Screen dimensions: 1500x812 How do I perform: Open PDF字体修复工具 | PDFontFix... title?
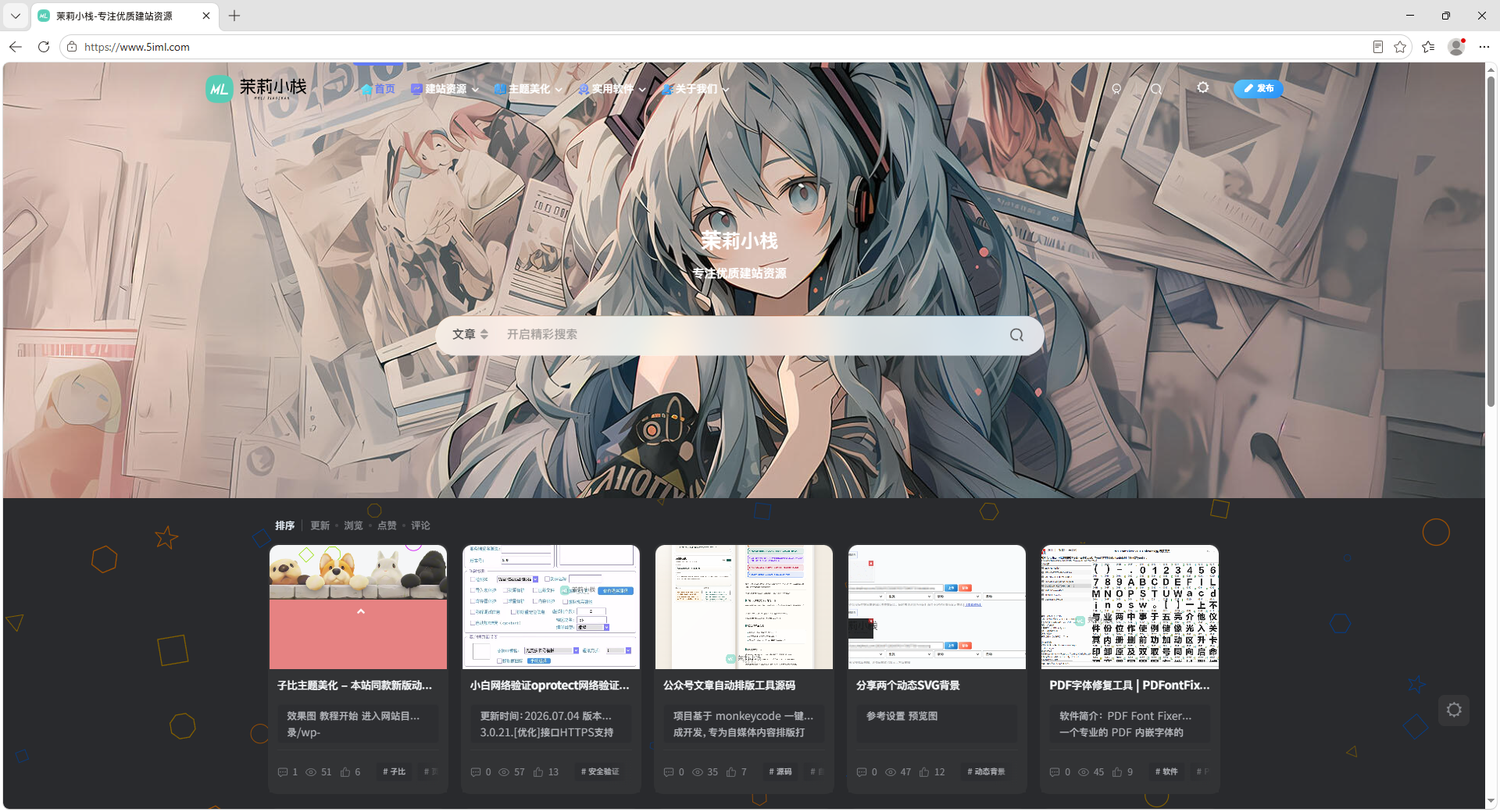(1130, 686)
